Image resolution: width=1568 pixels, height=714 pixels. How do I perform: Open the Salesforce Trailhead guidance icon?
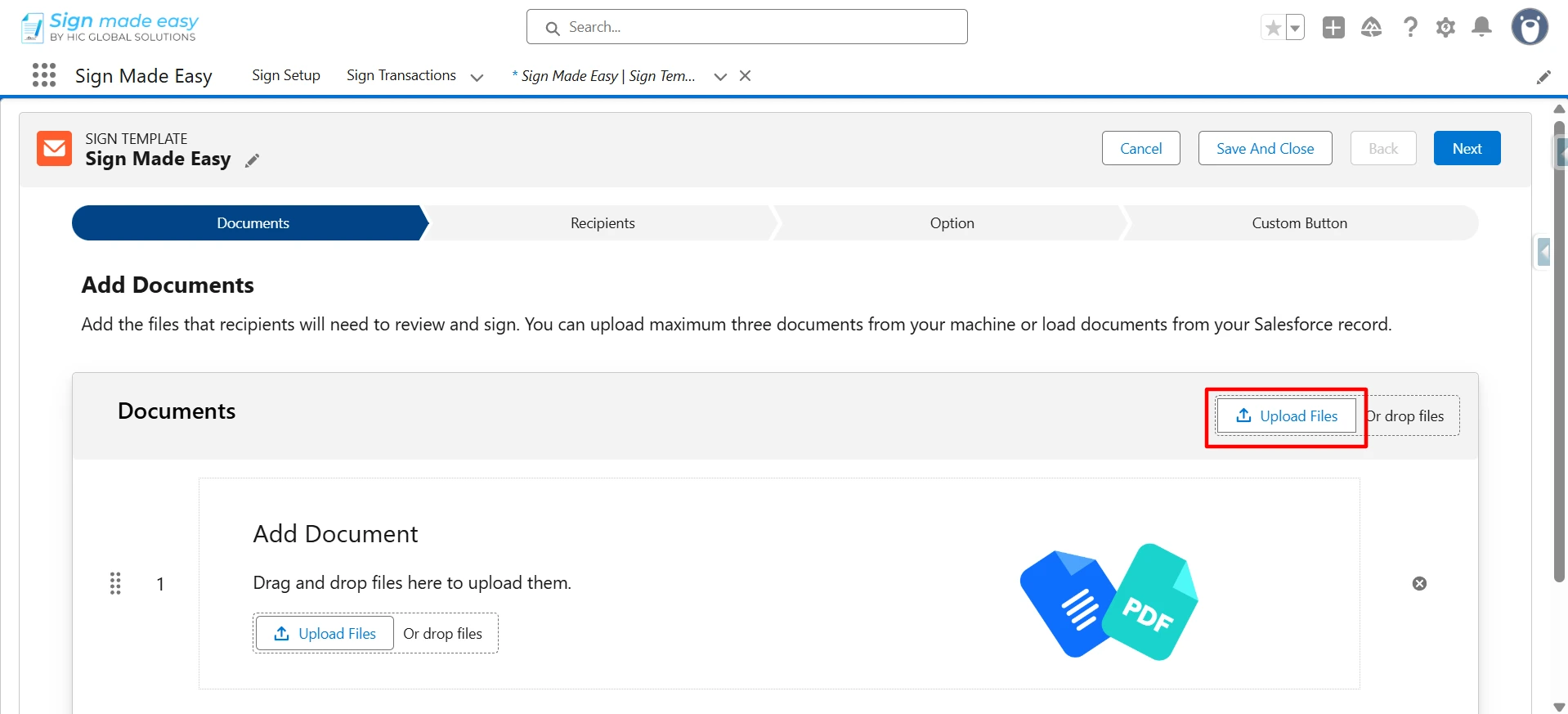click(x=1371, y=27)
